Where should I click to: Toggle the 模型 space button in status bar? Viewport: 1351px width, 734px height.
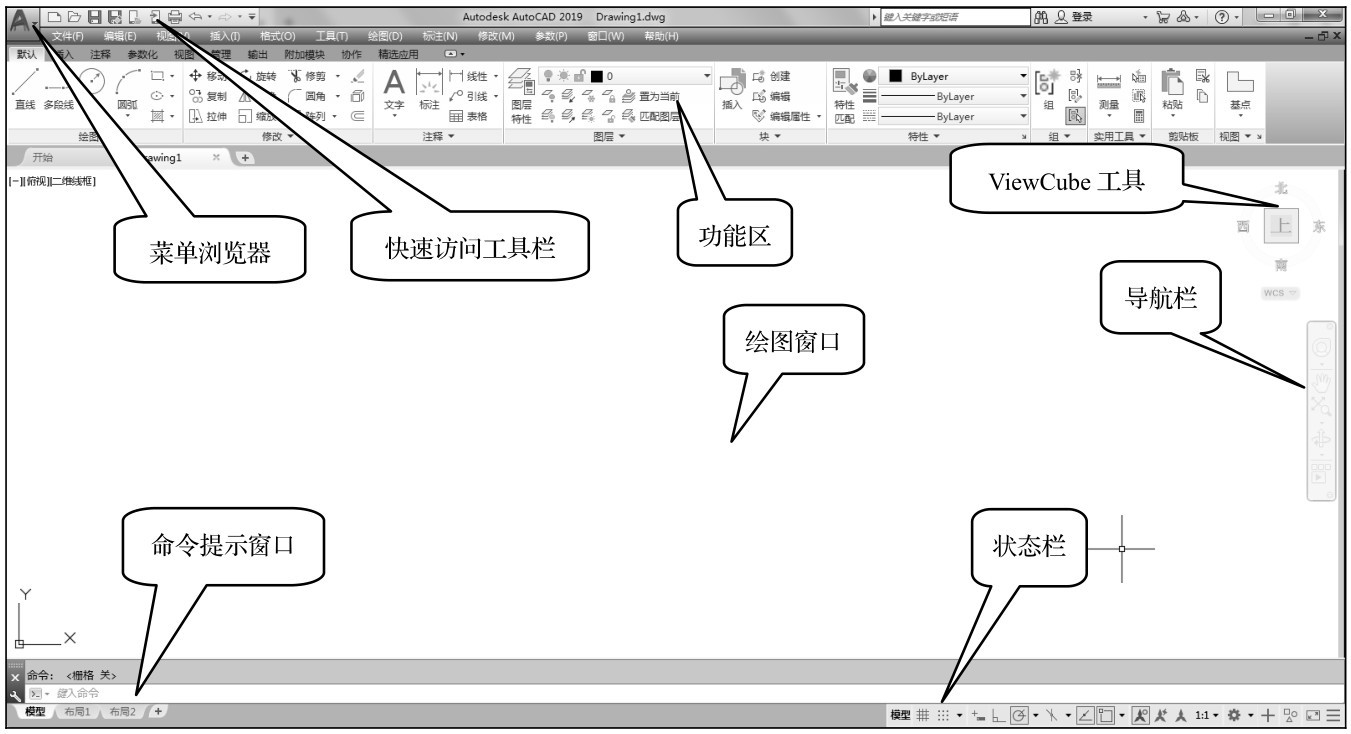[x=901, y=714]
